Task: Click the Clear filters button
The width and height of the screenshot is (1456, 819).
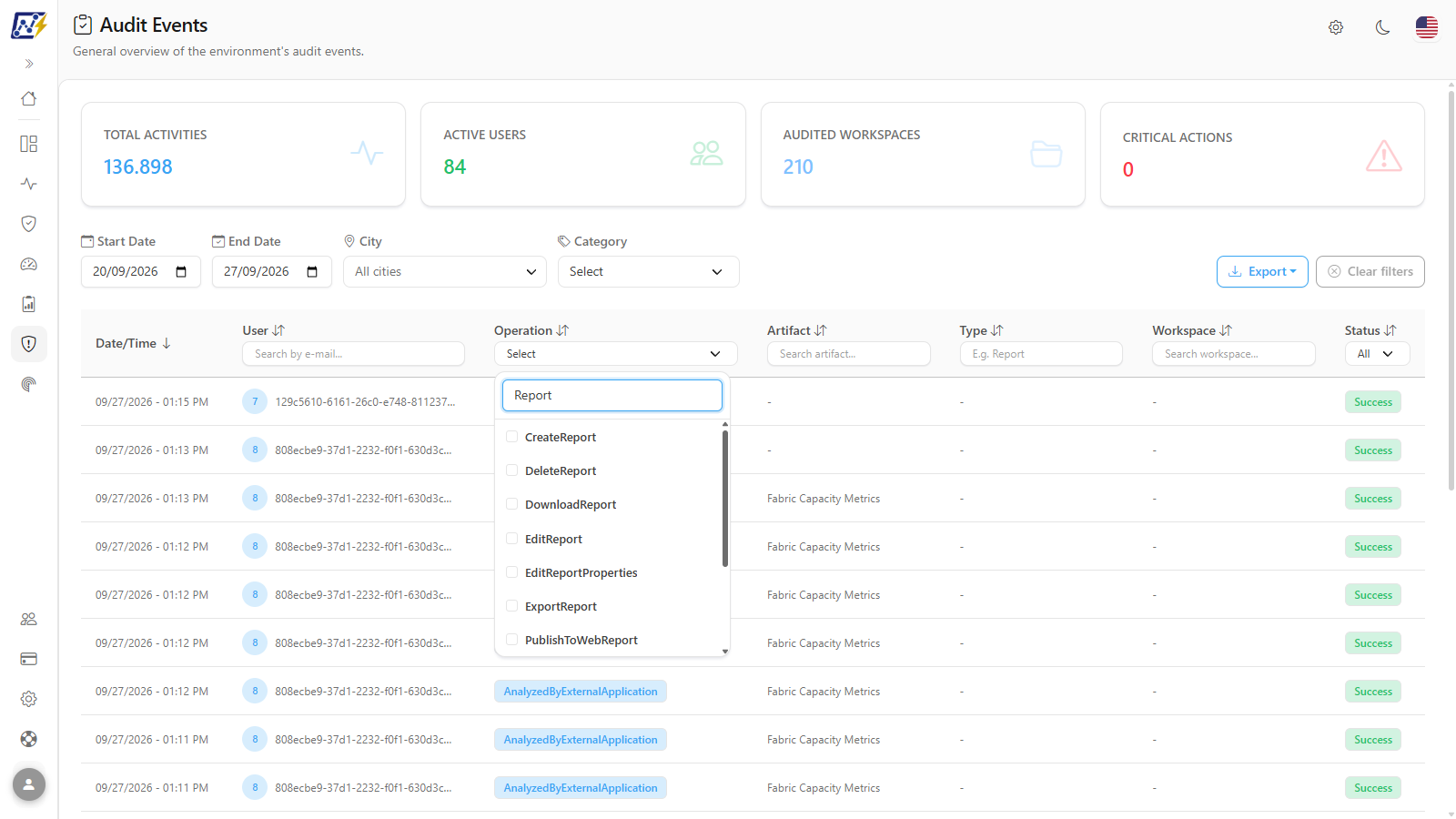Action: point(1370,271)
